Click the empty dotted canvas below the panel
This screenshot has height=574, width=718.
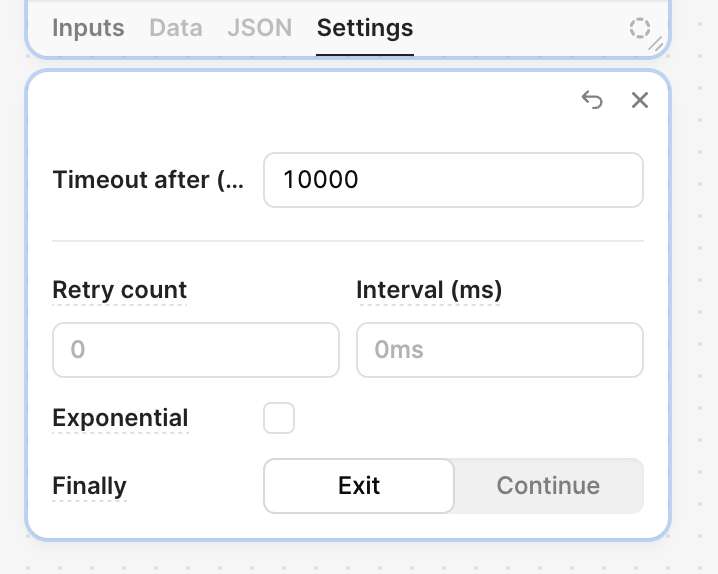click(x=348, y=558)
